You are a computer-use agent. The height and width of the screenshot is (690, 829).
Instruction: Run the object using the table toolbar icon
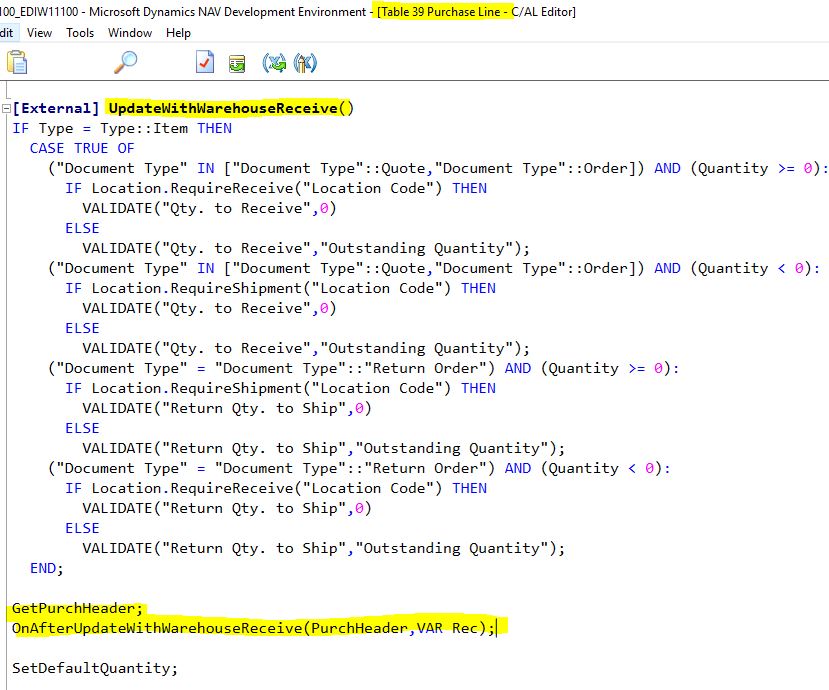(x=236, y=61)
